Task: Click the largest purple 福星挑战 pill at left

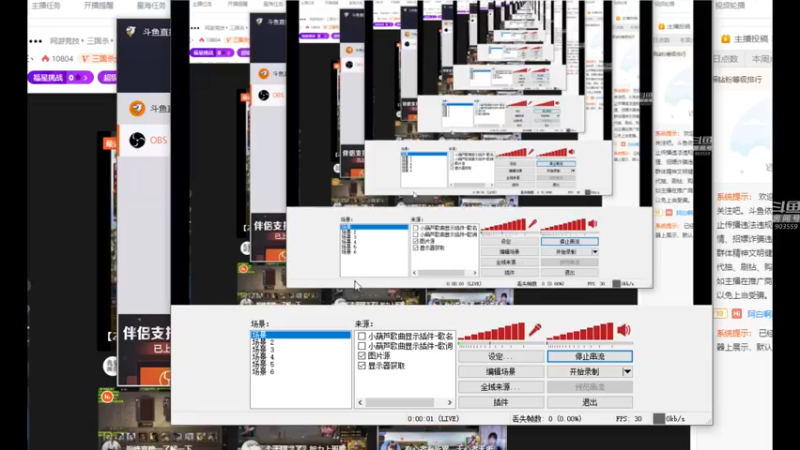Action: (x=60, y=78)
